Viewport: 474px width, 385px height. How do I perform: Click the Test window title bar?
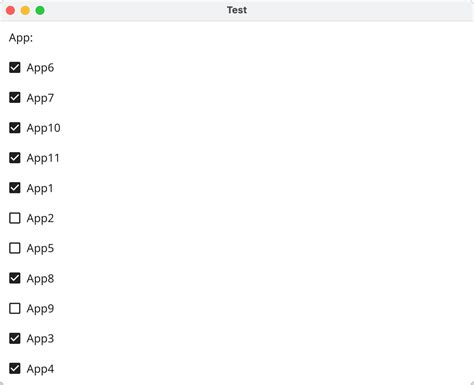(x=237, y=10)
